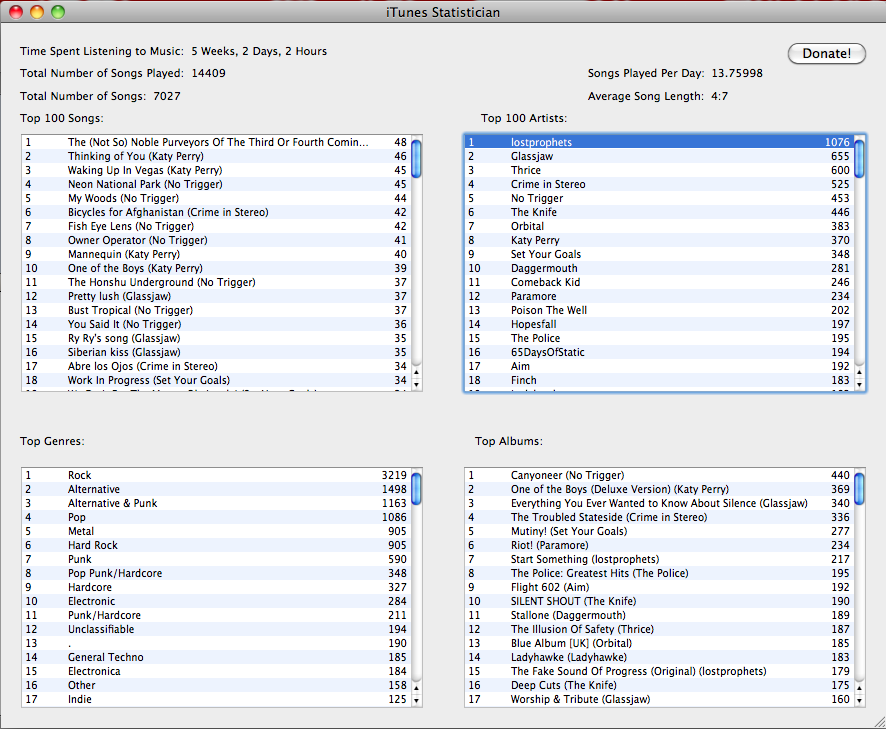
Task: Click the Top Genres scrollbar thumb
Action: pyautogui.click(x=416, y=489)
